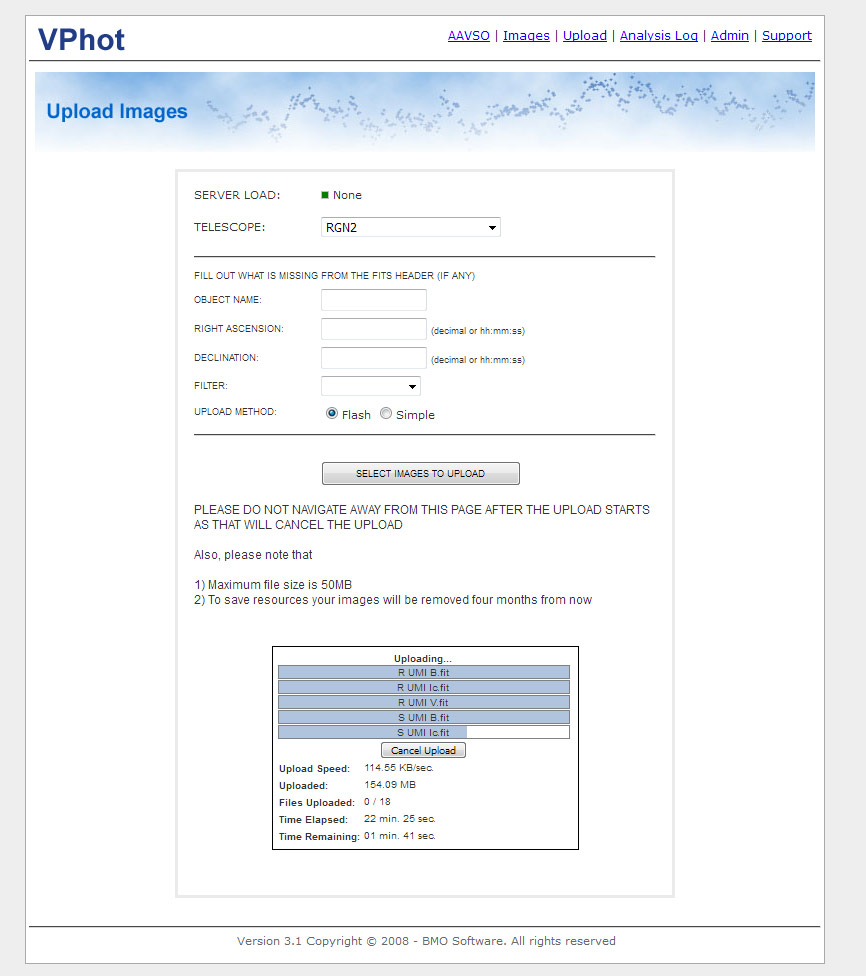This screenshot has height=976, width=866.
Task: Open the Analysis Log page
Action: pos(658,36)
